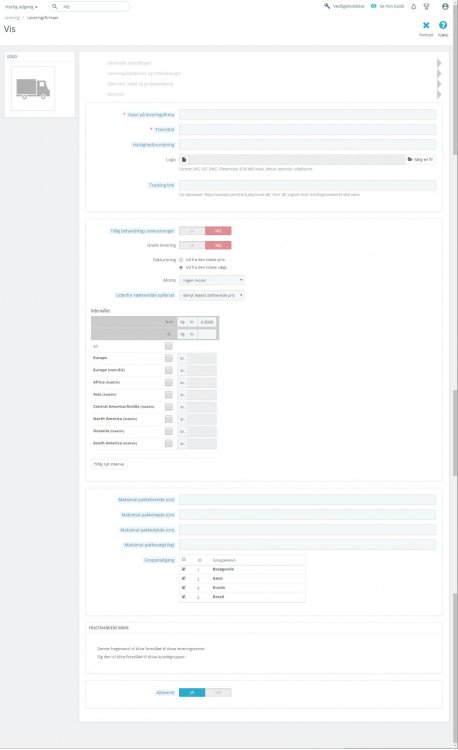Open the notifications bell icon
Image resolution: width=458 pixels, height=750 pixels.
[414, 7]
